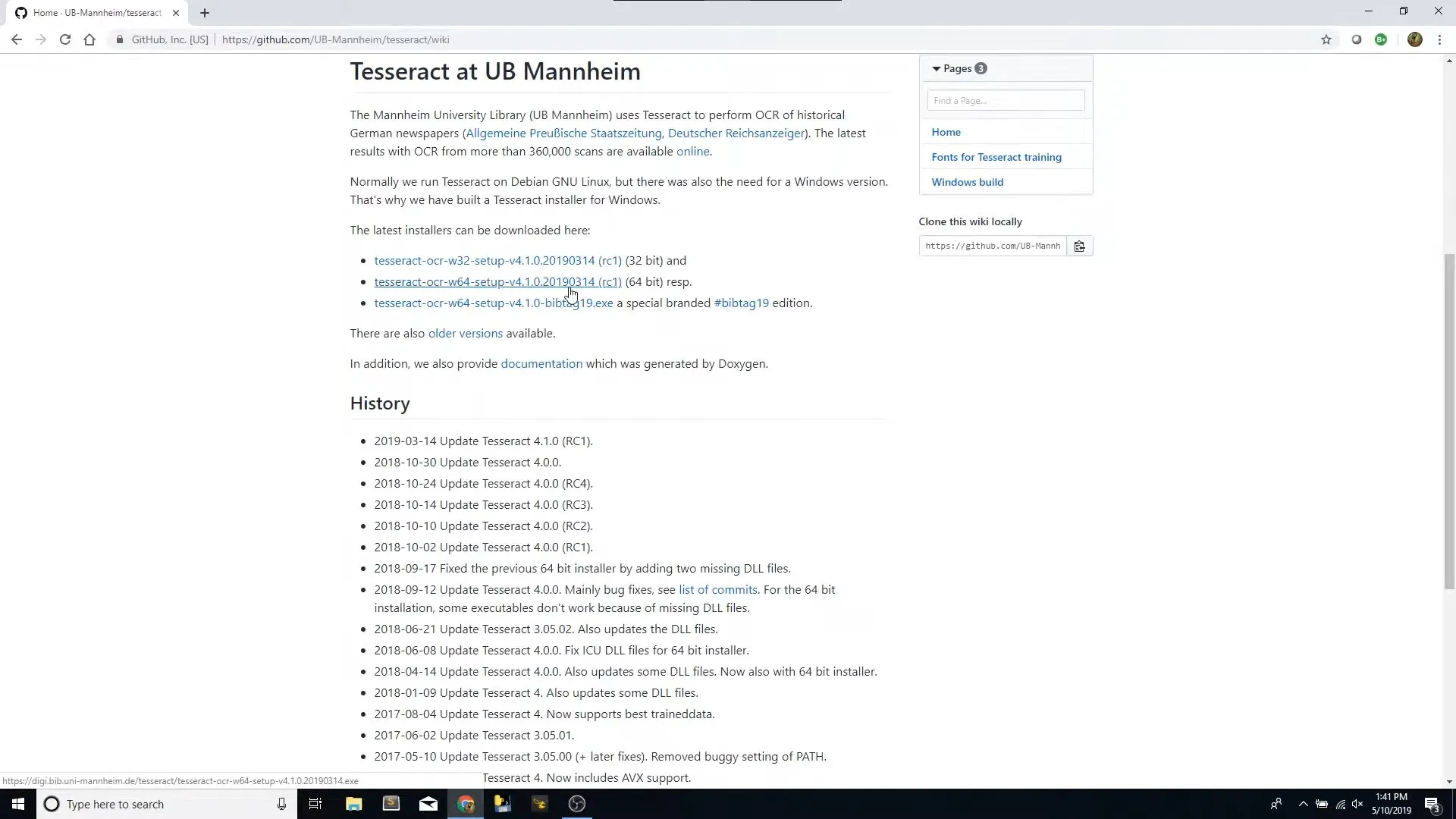1456x819 pixels.
Task: Click the bookmark star icon
Action: 1326,40
